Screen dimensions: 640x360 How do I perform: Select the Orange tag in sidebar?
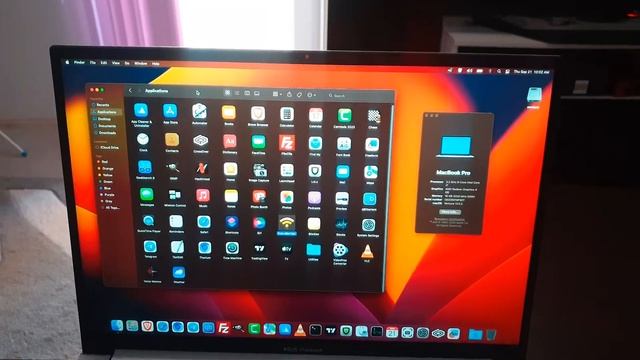click(x=107, y=168)
